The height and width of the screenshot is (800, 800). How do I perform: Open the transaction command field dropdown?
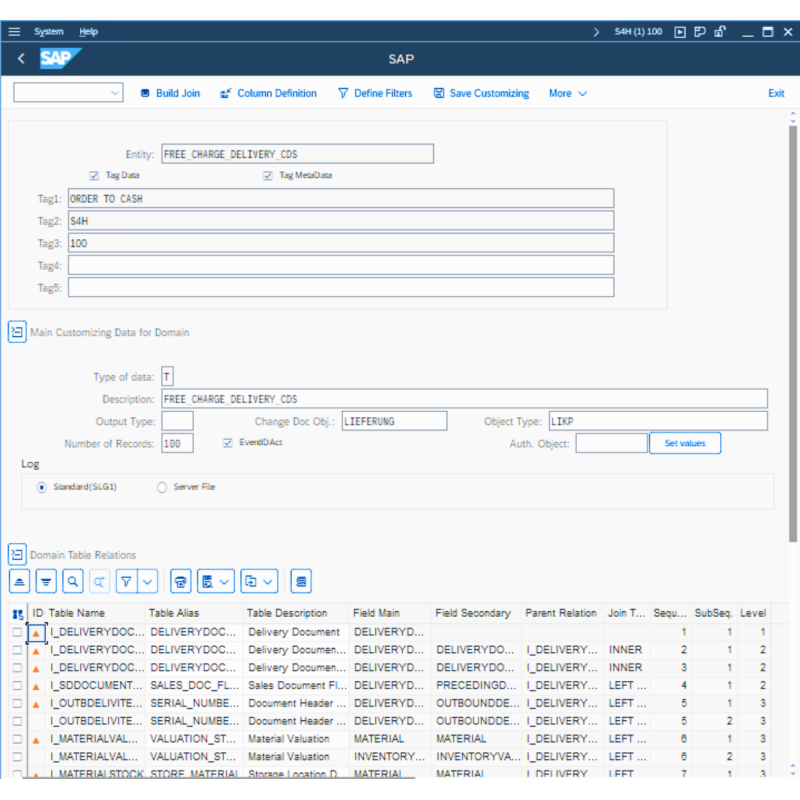[x=114, y=93]
